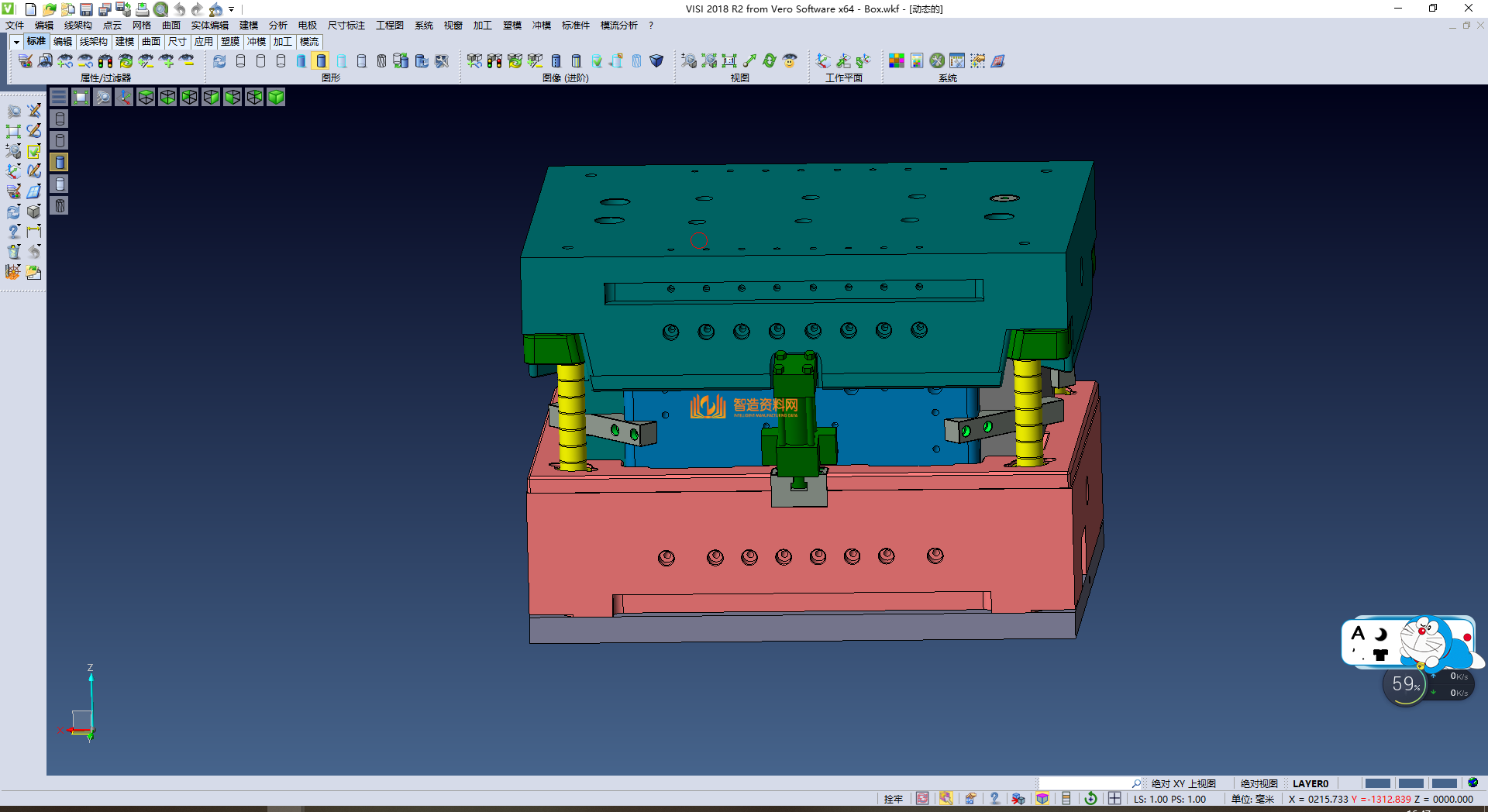Click the first blue color swatch in status bar
The width and height of the screenshot is (1488, 812).
tap(1377, 783)
